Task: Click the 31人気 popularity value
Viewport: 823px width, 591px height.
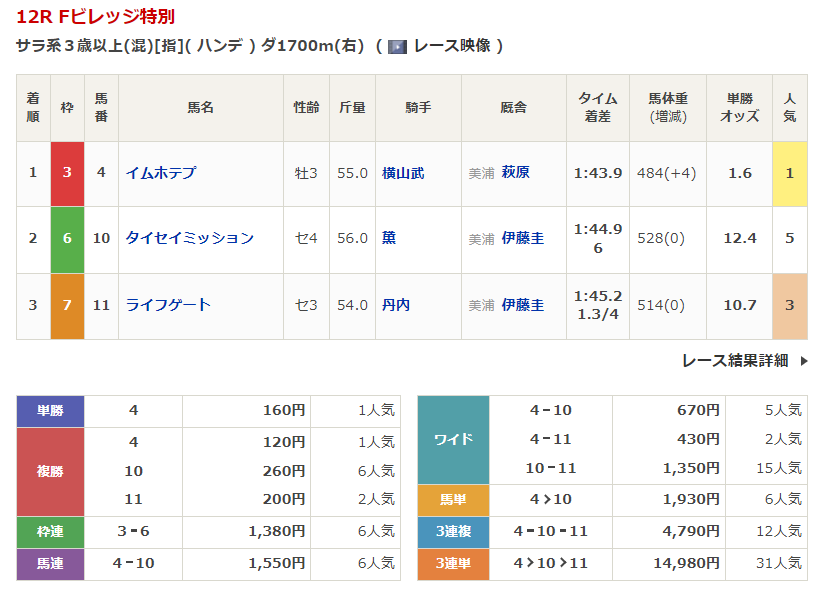Action: pyautogui.click(x=779, y=563)
